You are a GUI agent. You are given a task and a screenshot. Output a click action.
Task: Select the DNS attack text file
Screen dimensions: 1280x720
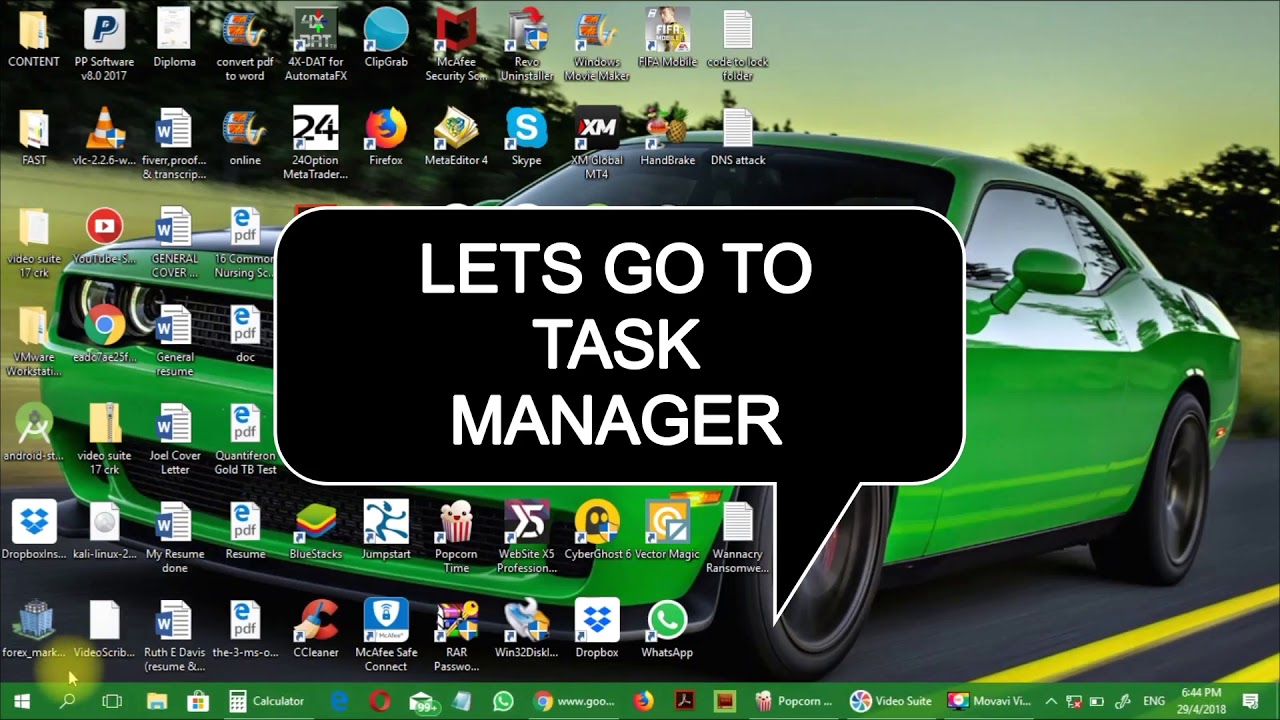pos(738,137)
